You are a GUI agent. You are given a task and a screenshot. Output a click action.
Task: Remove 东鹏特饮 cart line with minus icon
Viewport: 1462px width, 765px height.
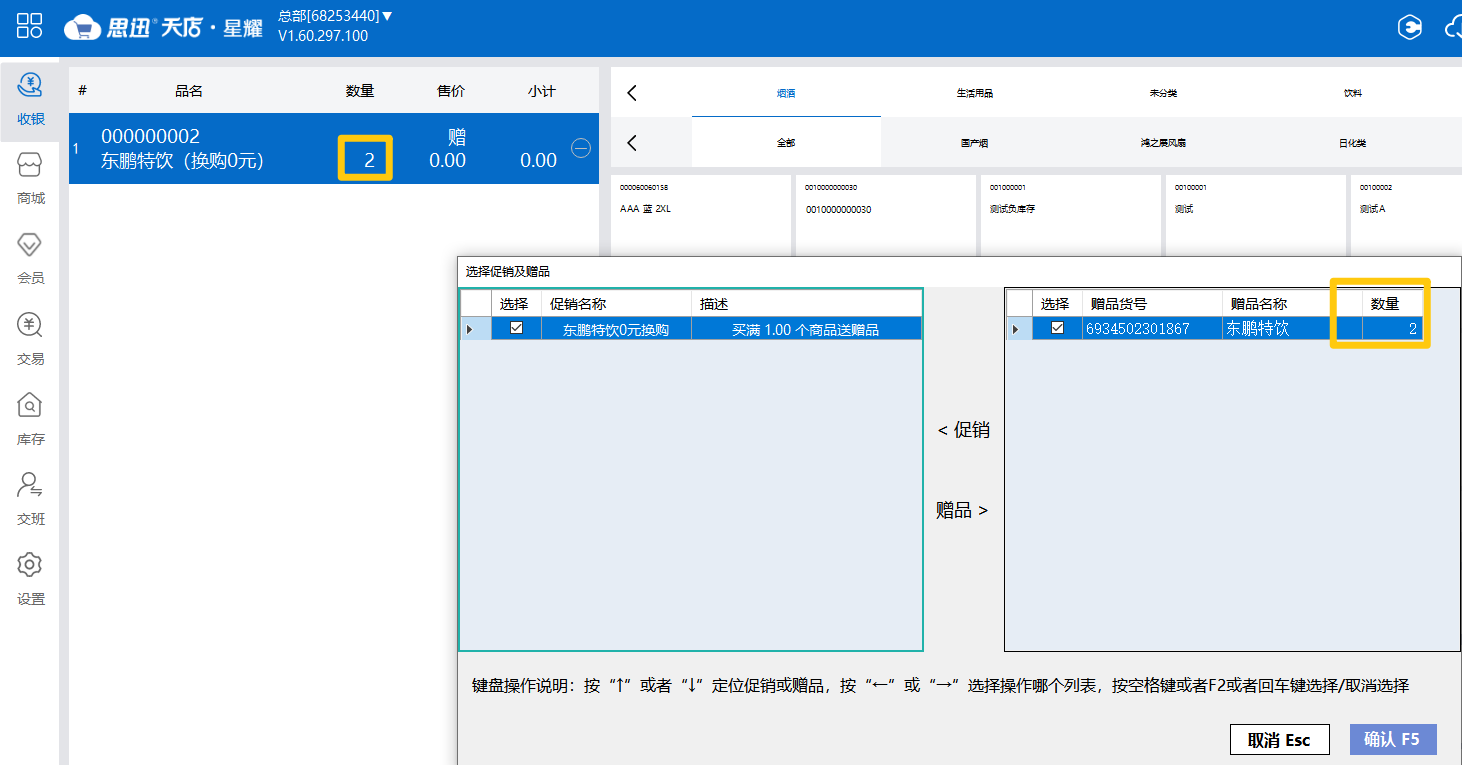point(581,148)
